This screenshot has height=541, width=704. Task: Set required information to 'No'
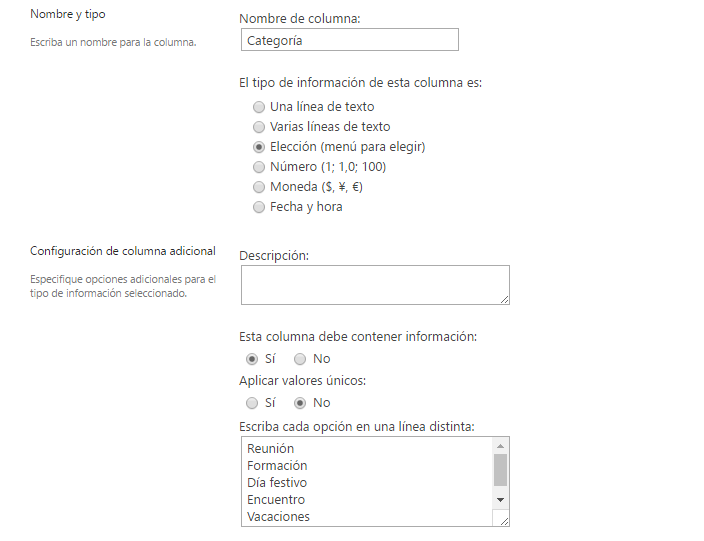point(300,359)
